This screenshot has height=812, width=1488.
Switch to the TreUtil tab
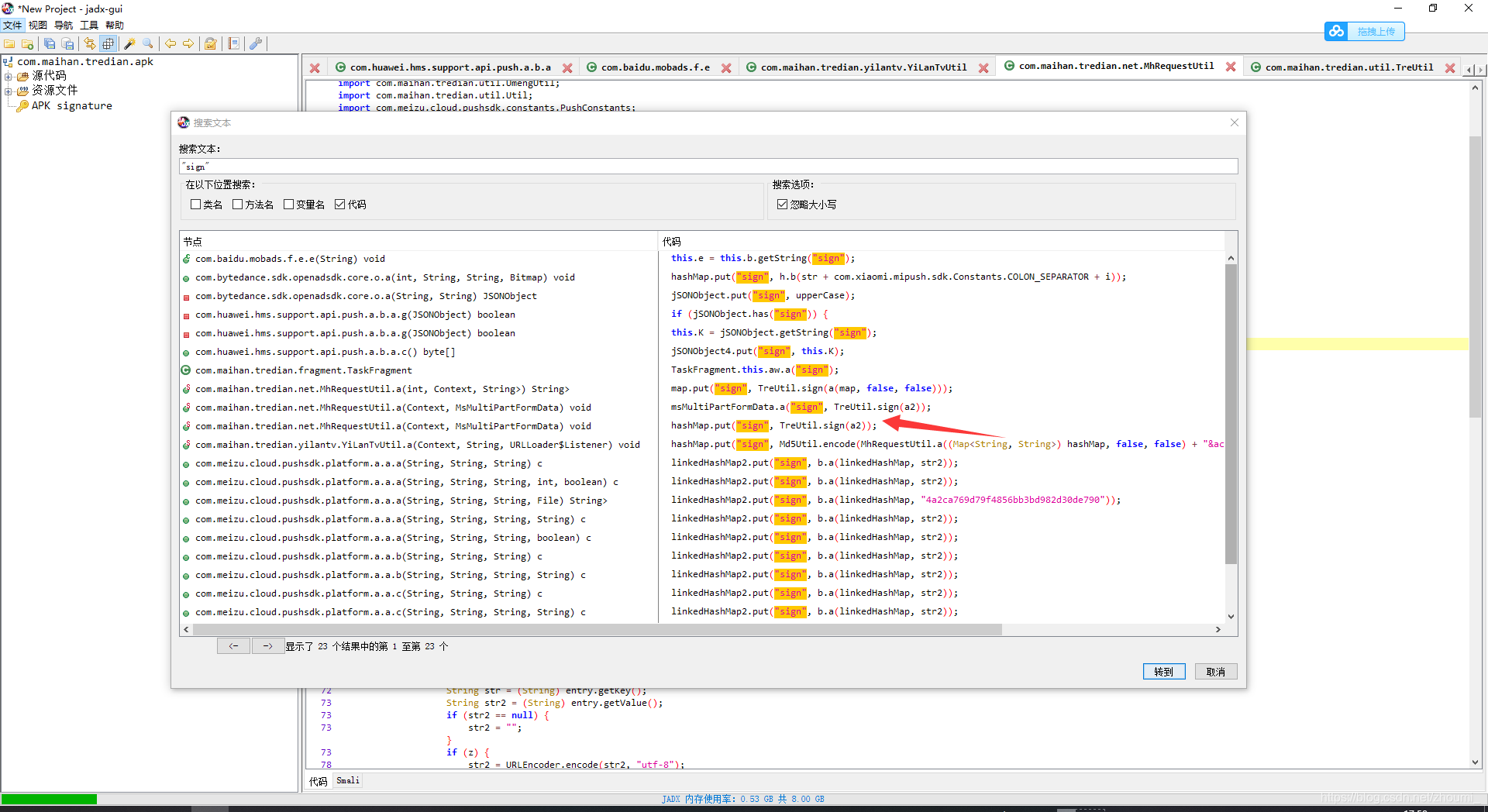click(x=1349, y=68)
